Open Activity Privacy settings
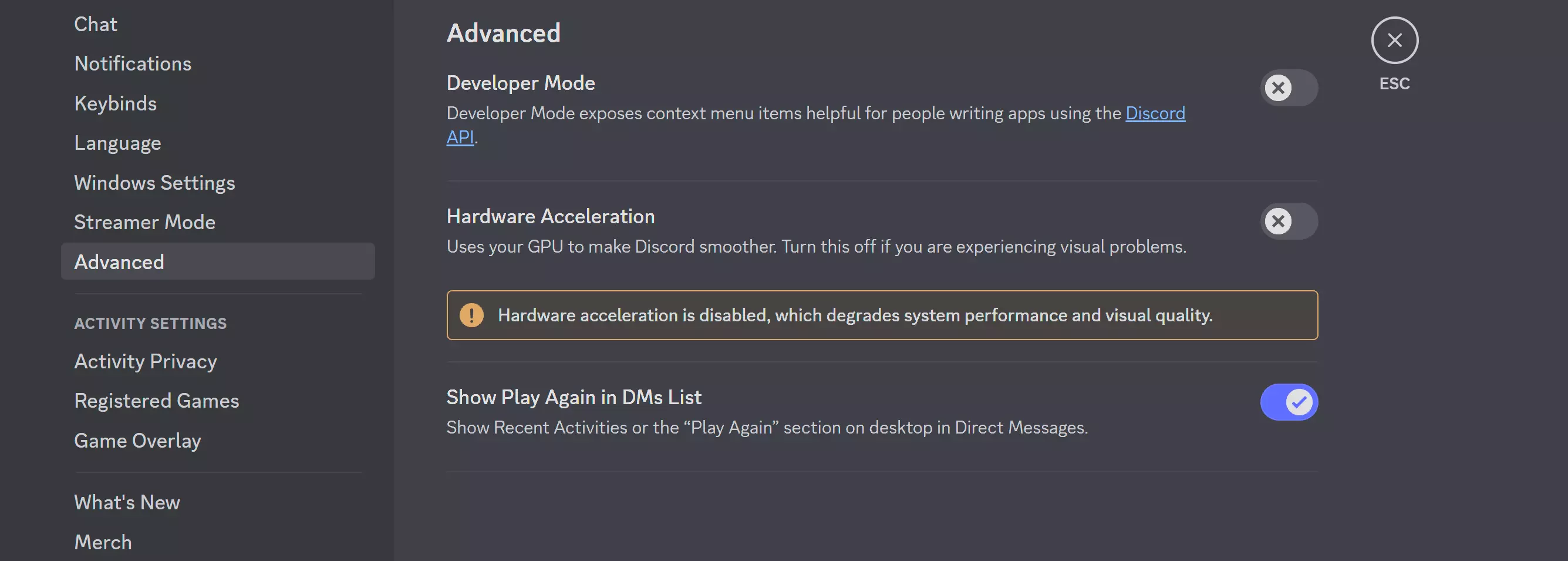 pos(146,361)
